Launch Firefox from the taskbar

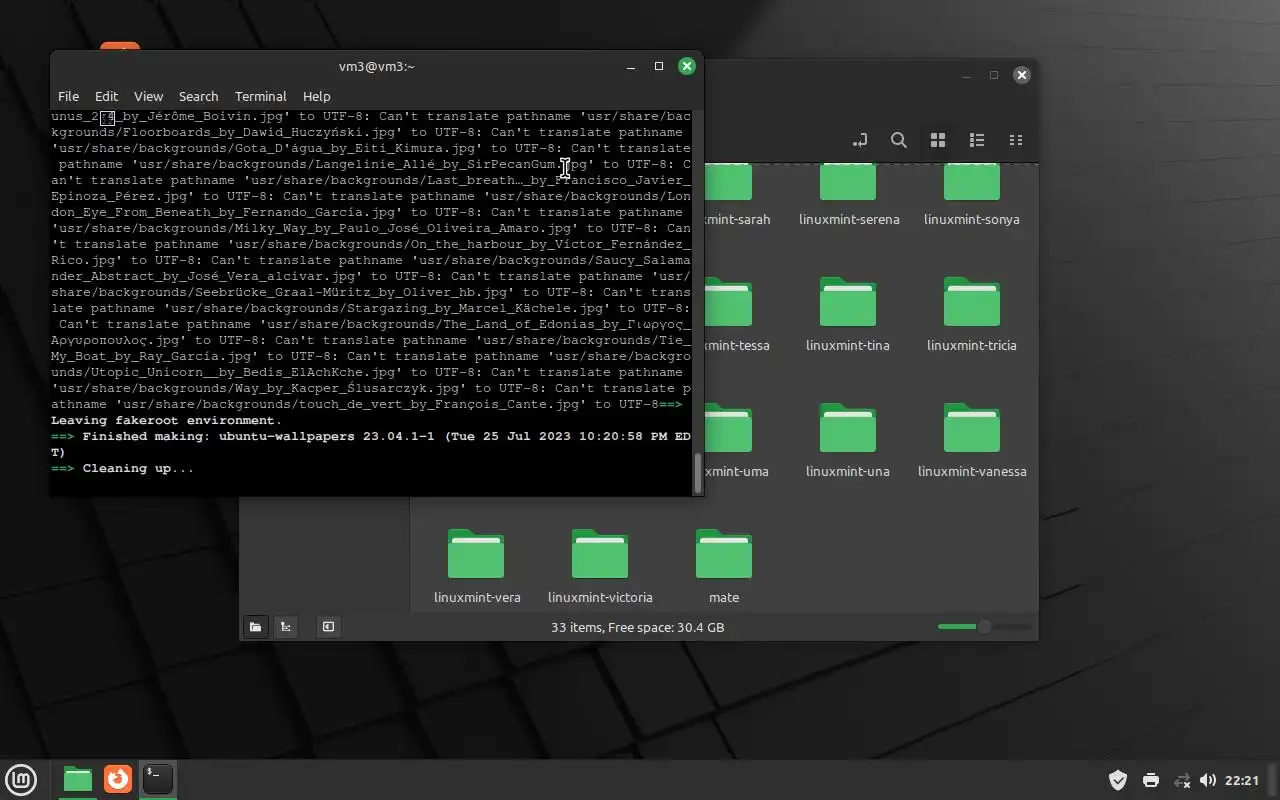pyautogui.click(x=118, y=779)
